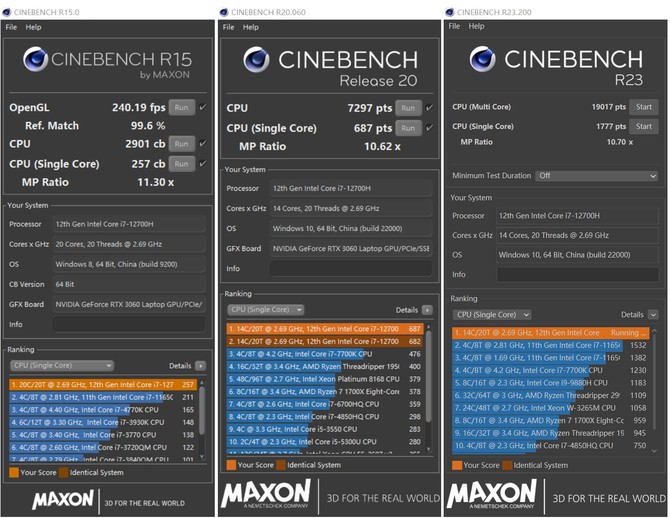670x518 pixels.
Task: Select R15 top ranking row scoring 257
Action: click(x=103, y=385)
